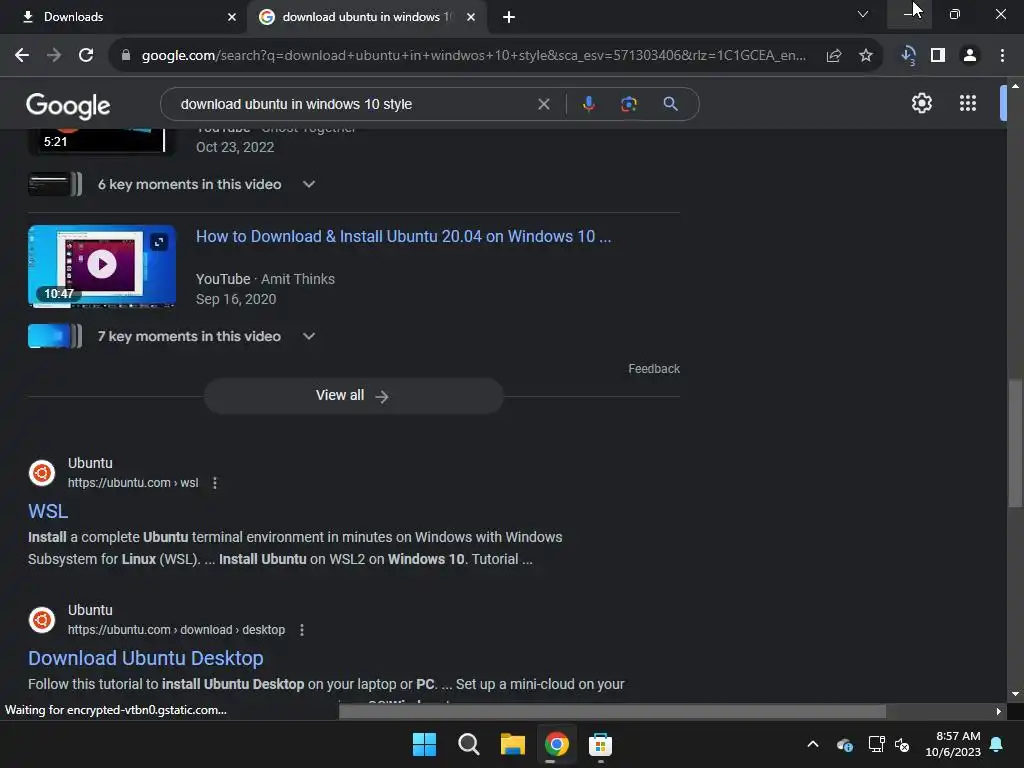The image size is (1024, 768).
Task: Expand 7 key moments in this video
Action: click(309, 336)
